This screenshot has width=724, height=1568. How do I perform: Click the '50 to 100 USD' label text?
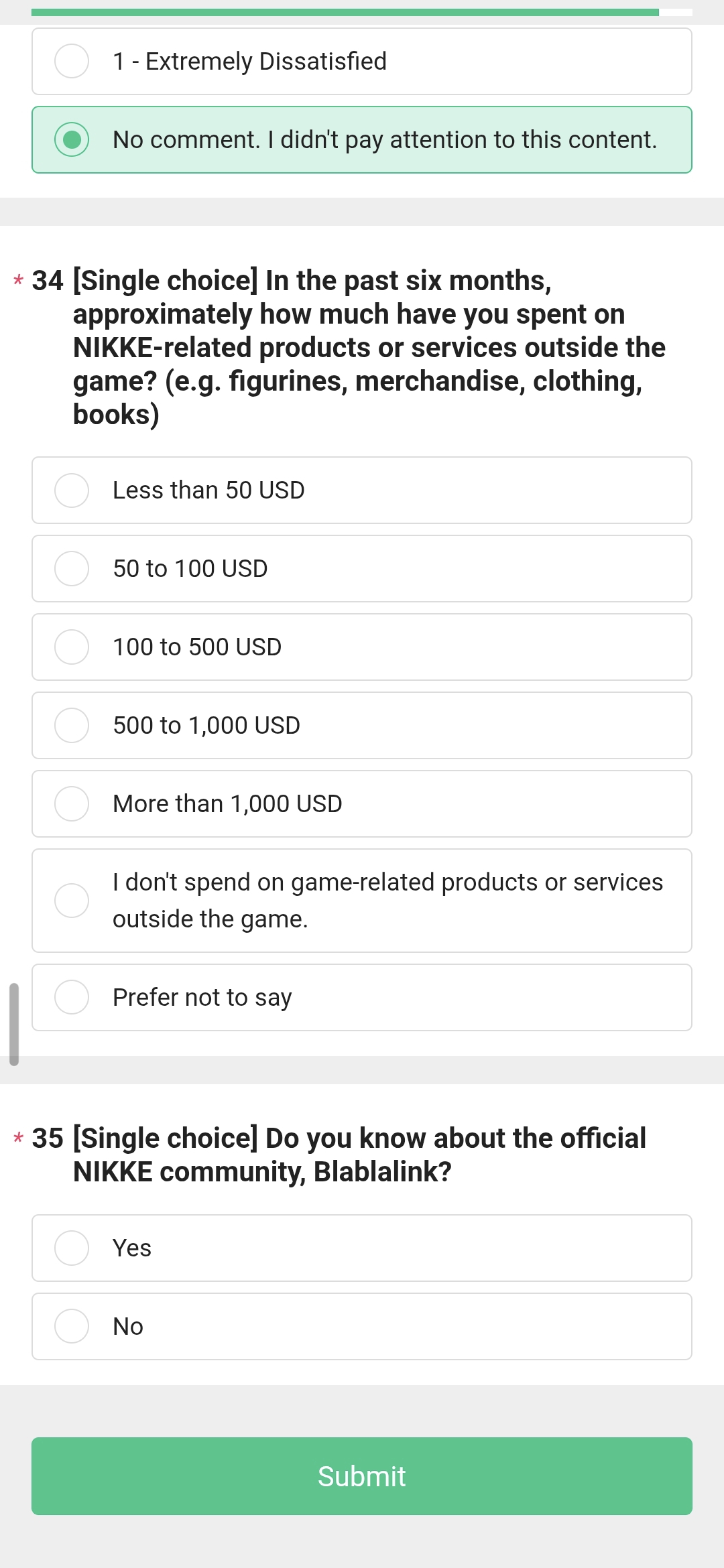click(x=190, y=569)
